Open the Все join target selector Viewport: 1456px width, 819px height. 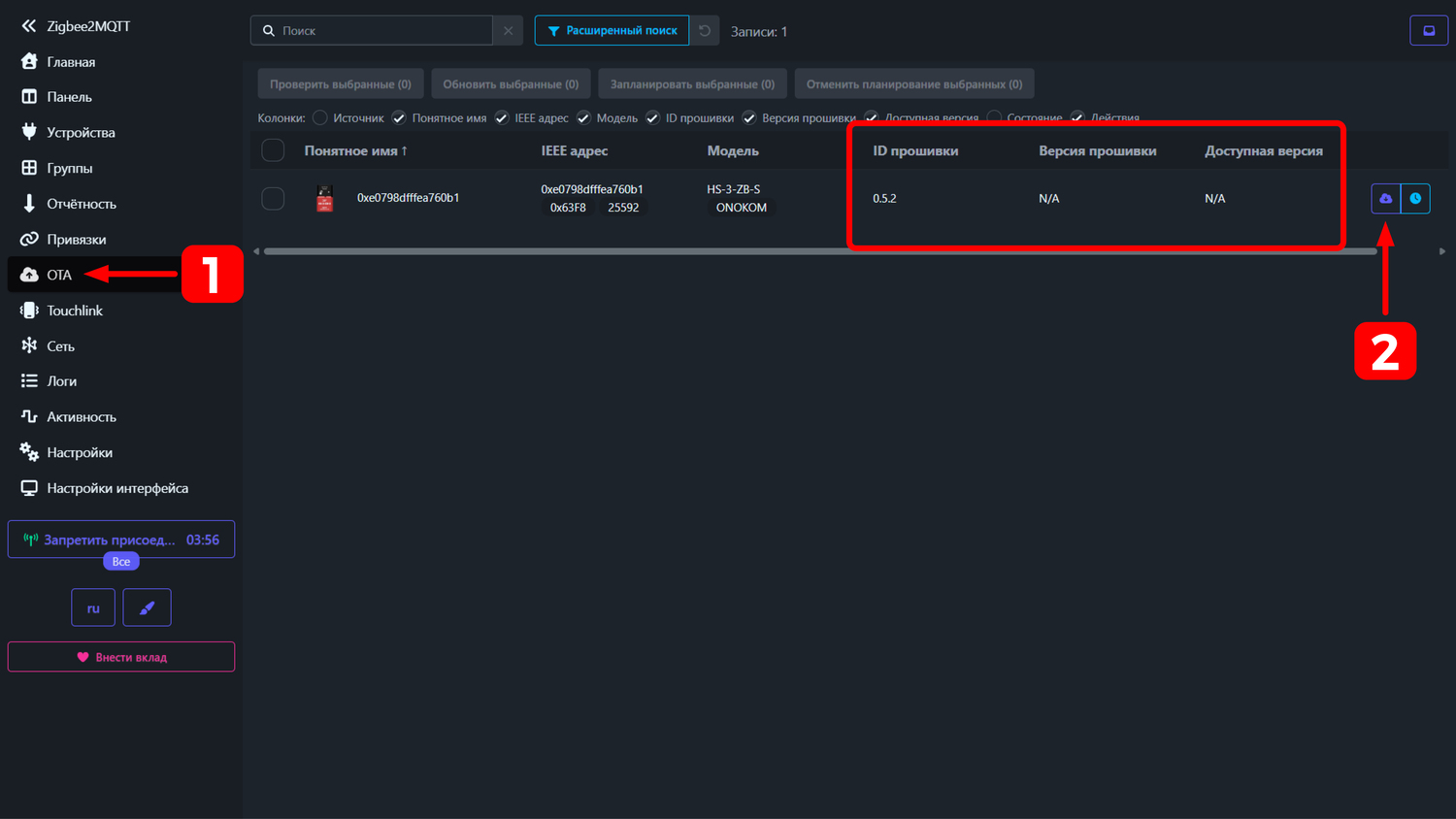[121, 561]
